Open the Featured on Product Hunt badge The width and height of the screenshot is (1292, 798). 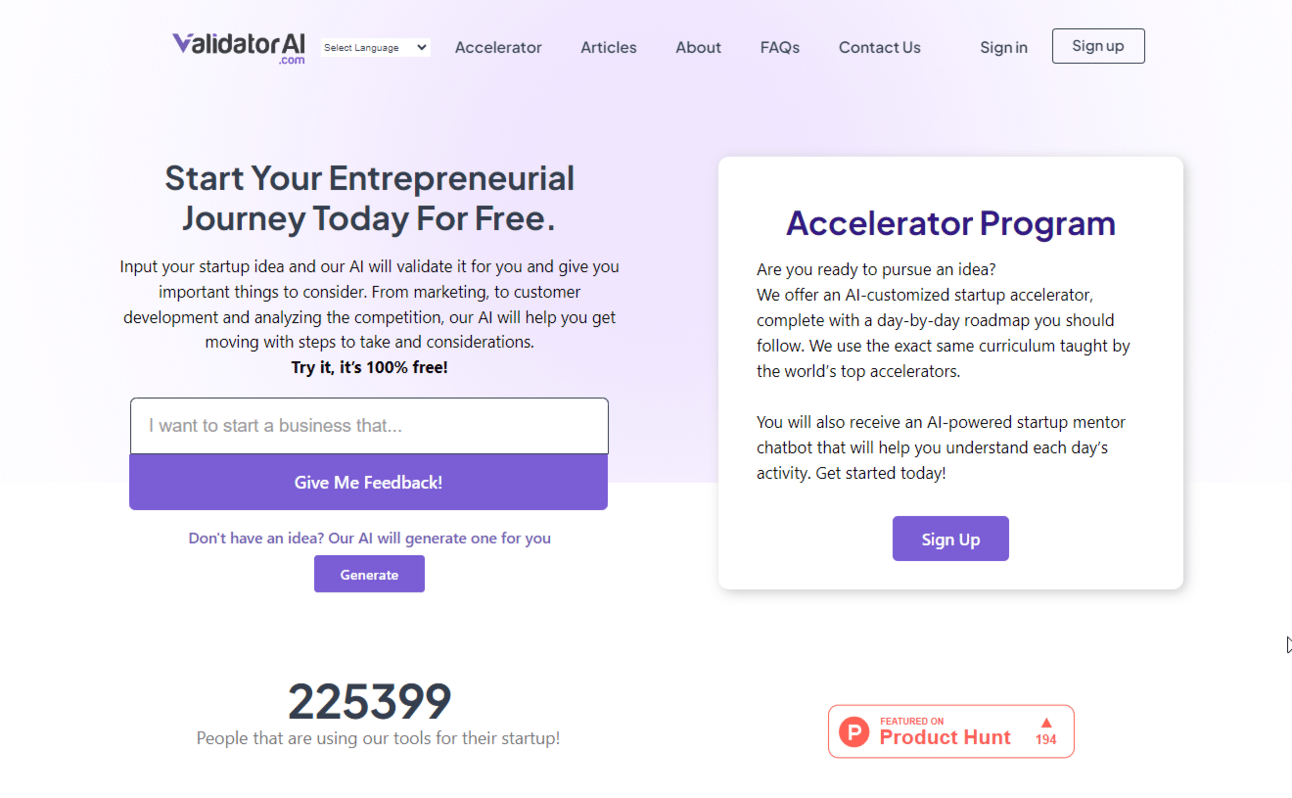point(950,731)
